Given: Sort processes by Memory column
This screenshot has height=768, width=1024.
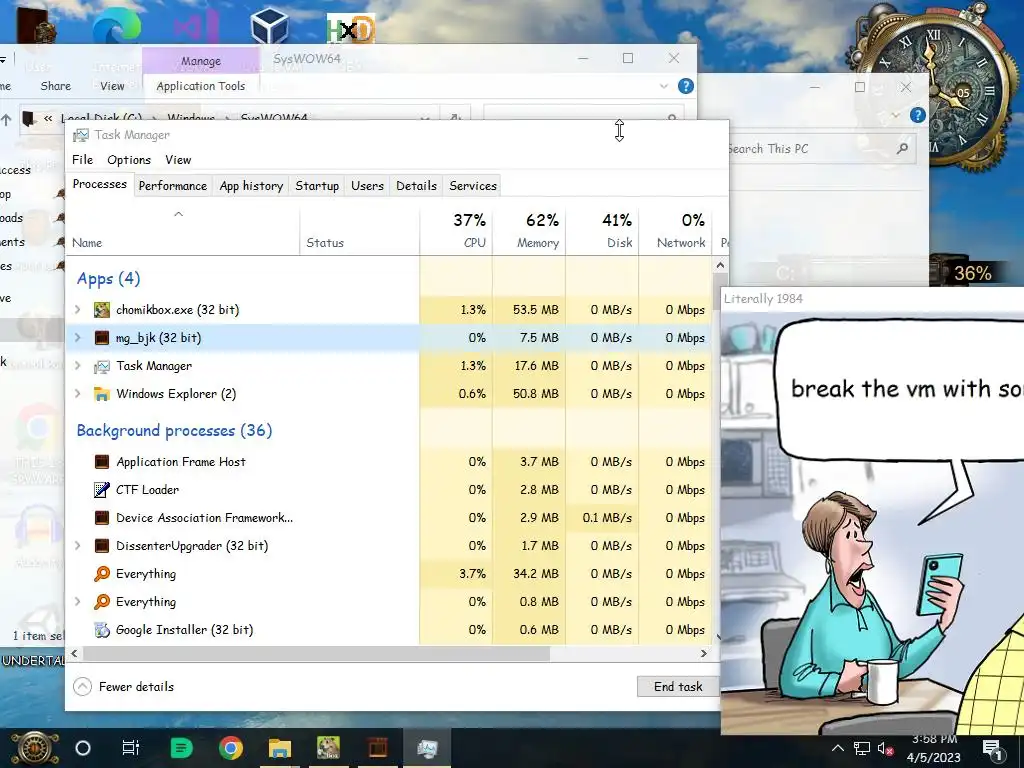Looking at the screenshot, I should coord(529,231).
